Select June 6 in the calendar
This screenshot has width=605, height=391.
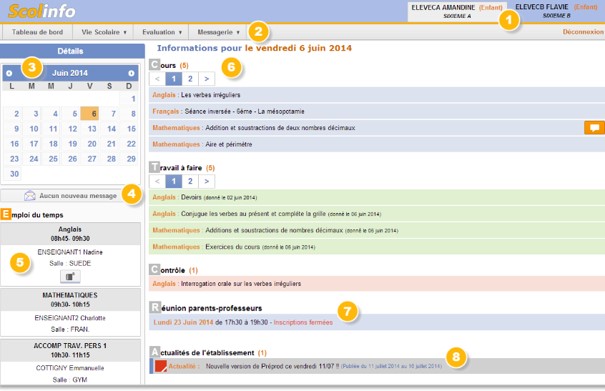click(90, 113)
